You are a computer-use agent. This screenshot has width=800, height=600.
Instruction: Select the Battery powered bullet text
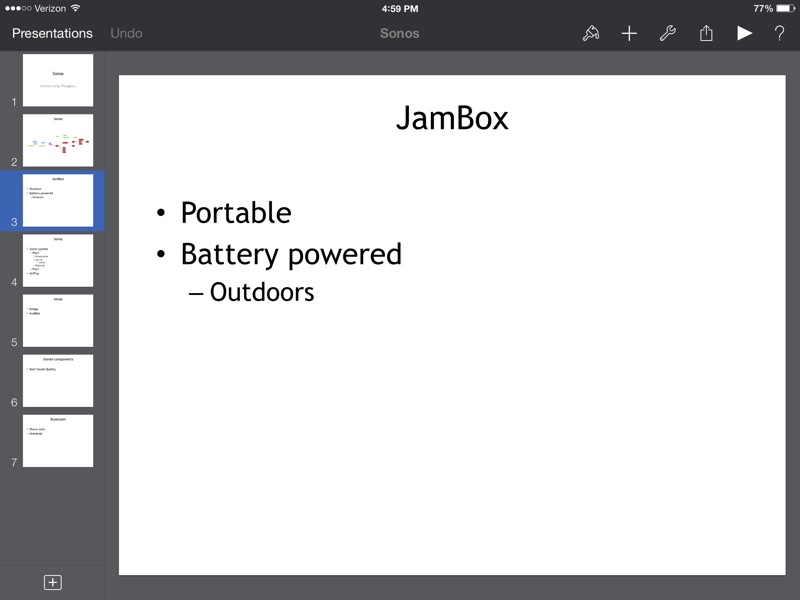tap(290, 254)
